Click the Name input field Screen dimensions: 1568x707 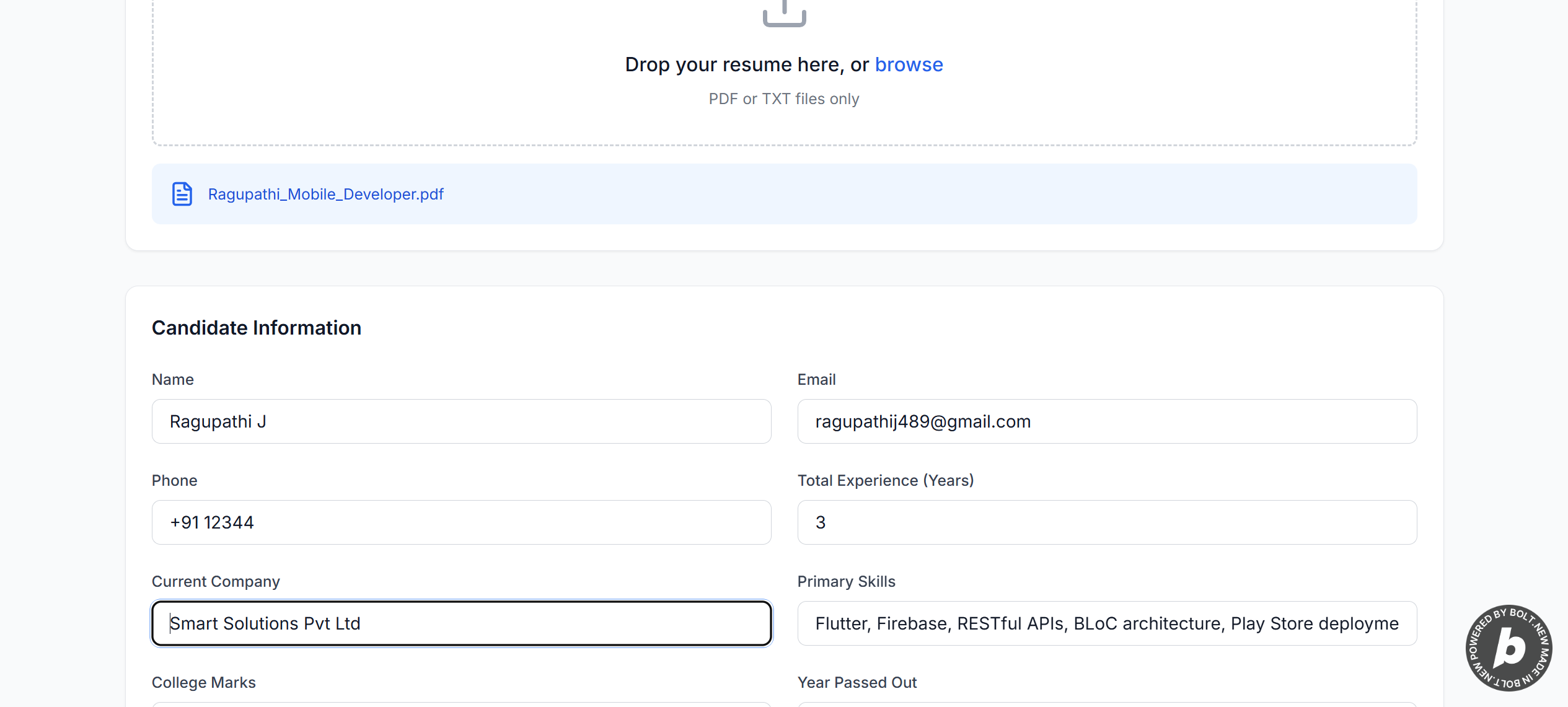(461, 421)
